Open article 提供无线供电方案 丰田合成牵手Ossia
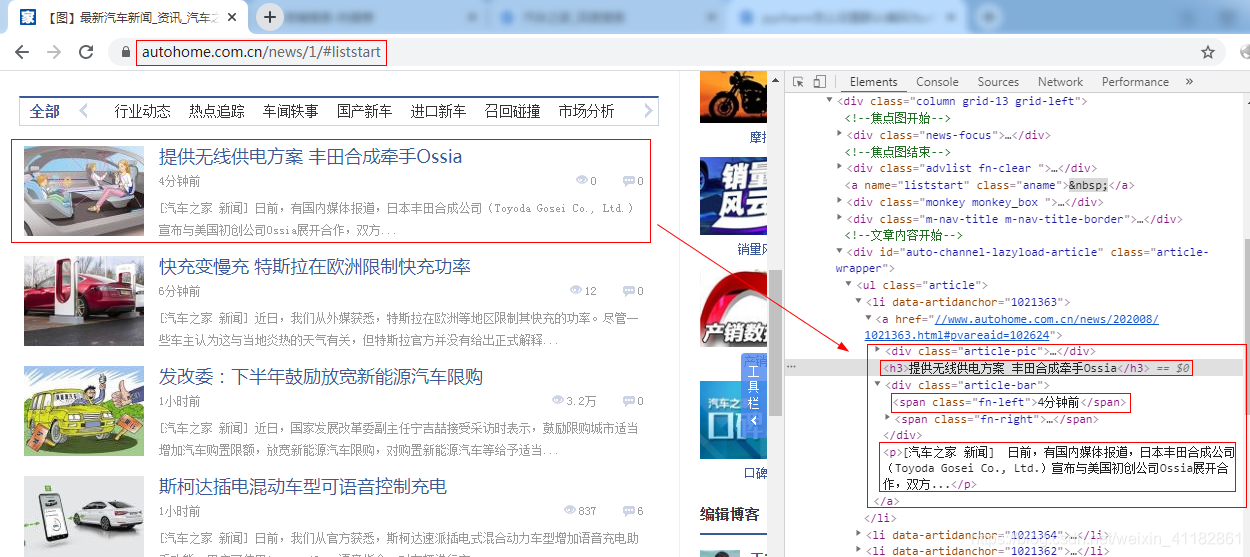 click(310, 157)
